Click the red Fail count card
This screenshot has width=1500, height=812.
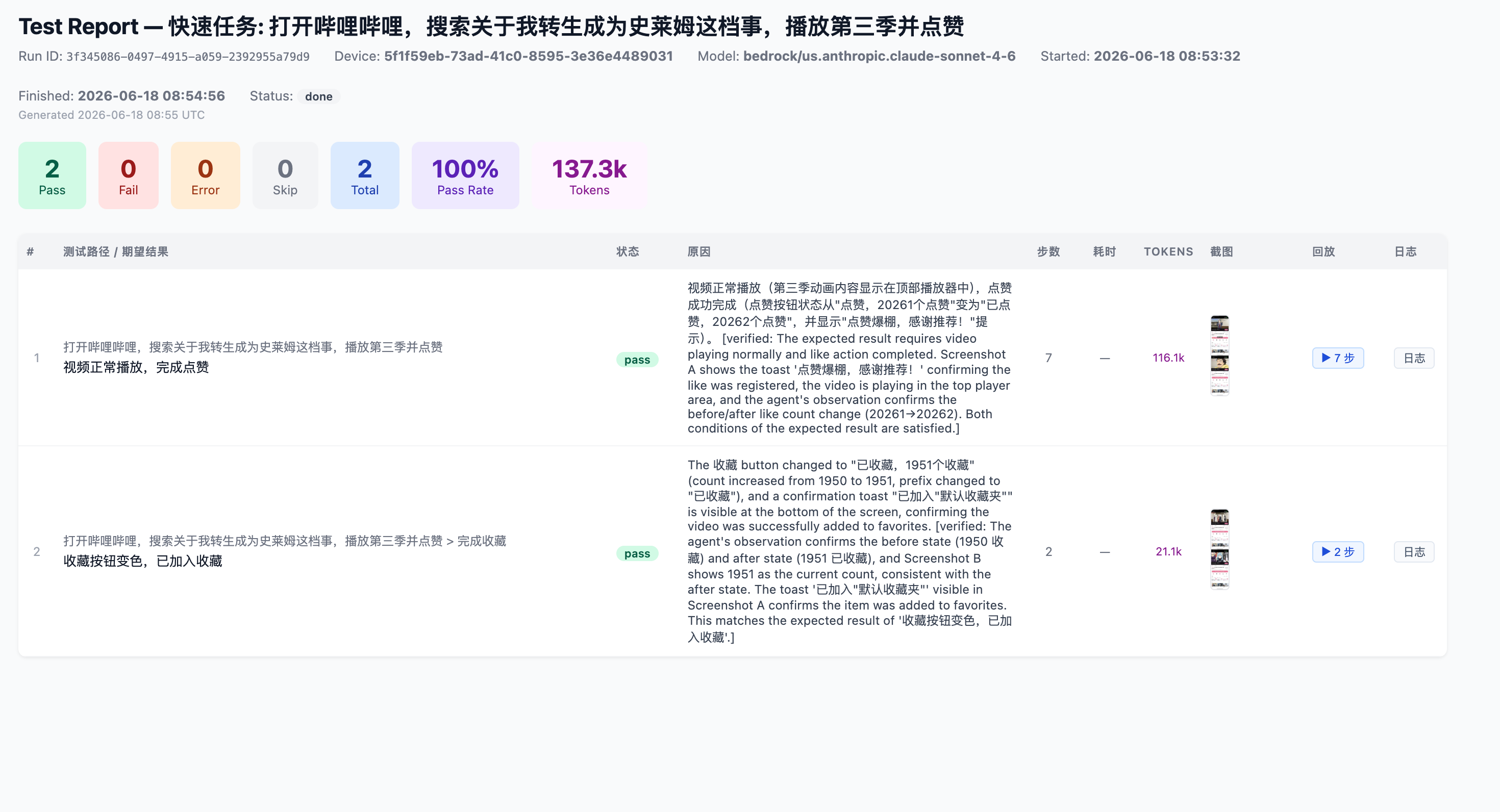[x=128, y=175]
